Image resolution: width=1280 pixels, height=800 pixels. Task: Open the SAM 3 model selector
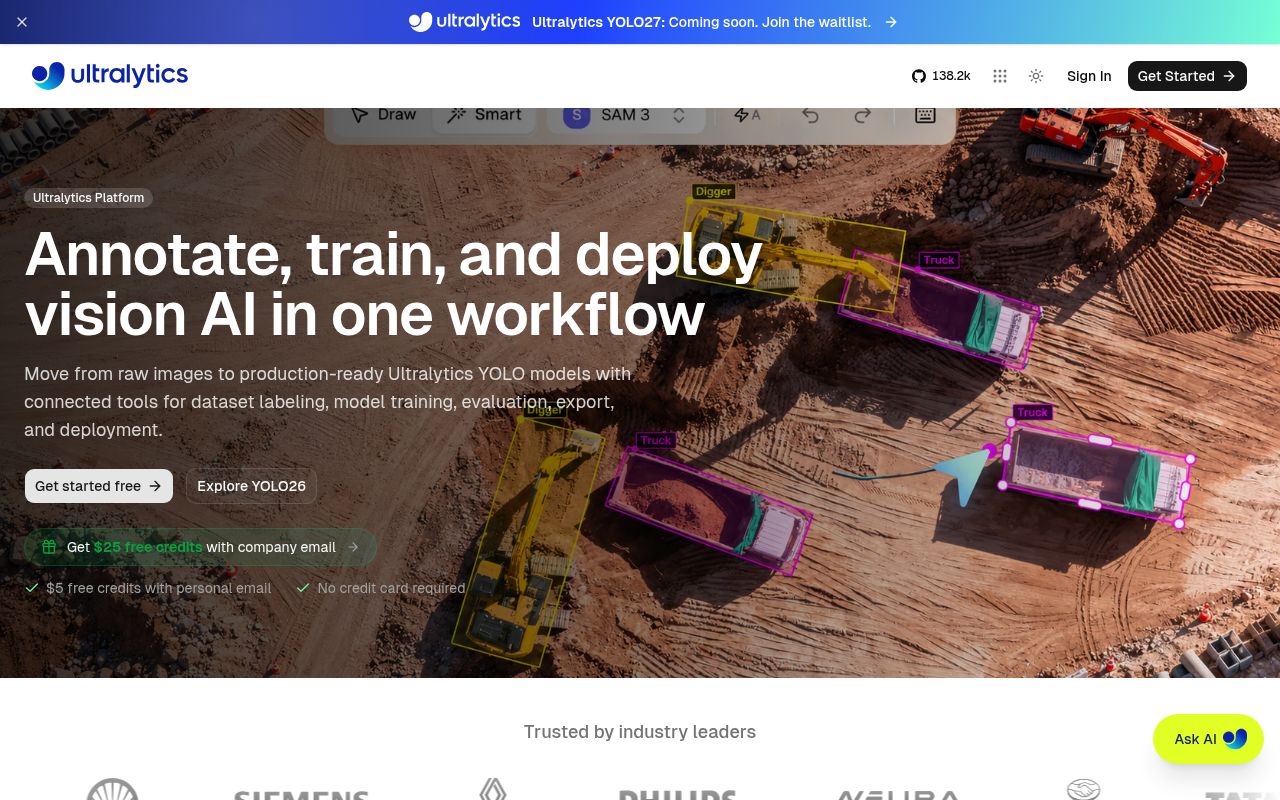pos(625,115)
